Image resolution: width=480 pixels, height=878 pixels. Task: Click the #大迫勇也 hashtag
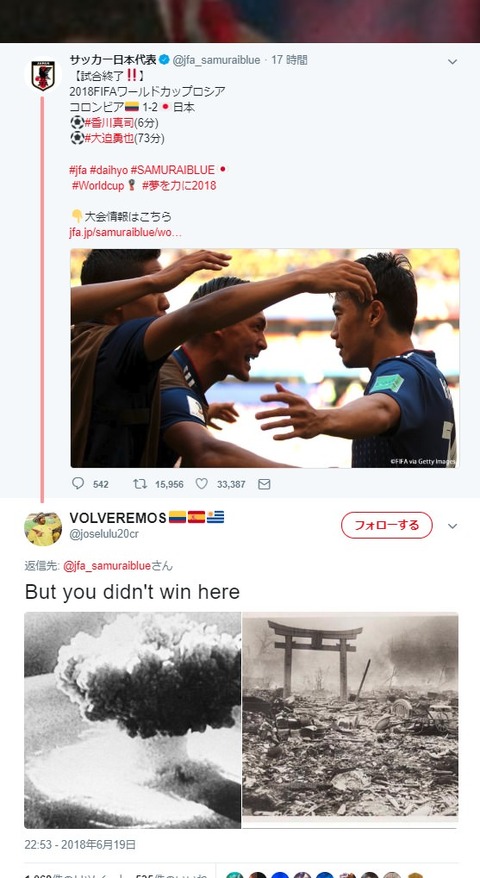pos(110,138)
